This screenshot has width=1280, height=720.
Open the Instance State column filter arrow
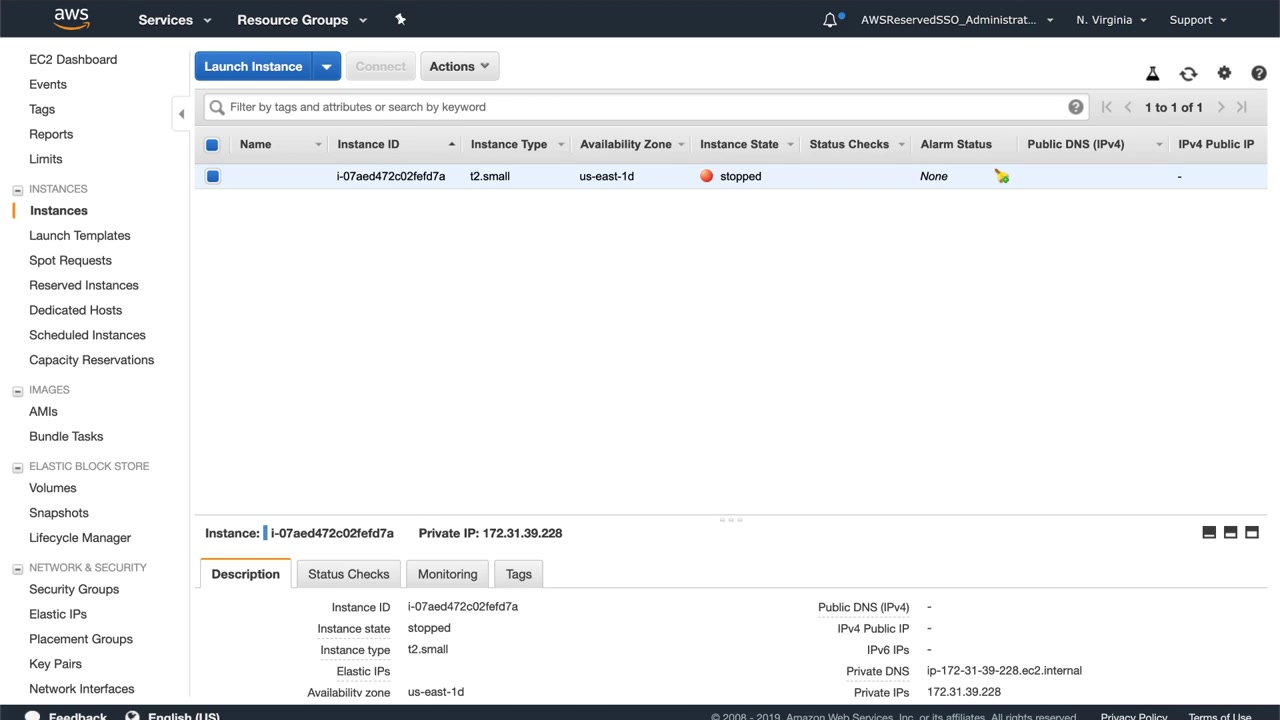click(x=790, y=145)
